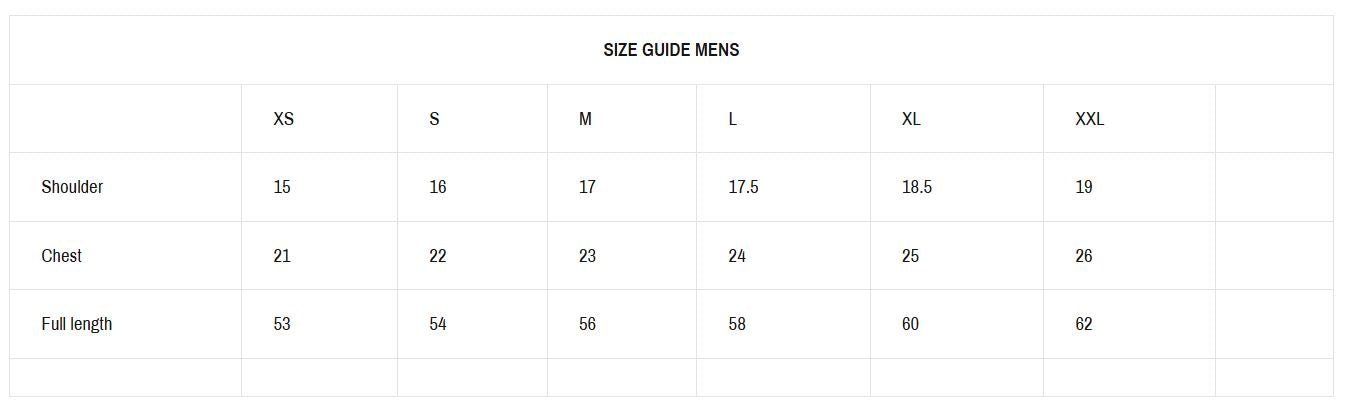This screenshot has width=1371, height=407.
Task: Select the XXL size column header
Action: [x=1089, y=119]
